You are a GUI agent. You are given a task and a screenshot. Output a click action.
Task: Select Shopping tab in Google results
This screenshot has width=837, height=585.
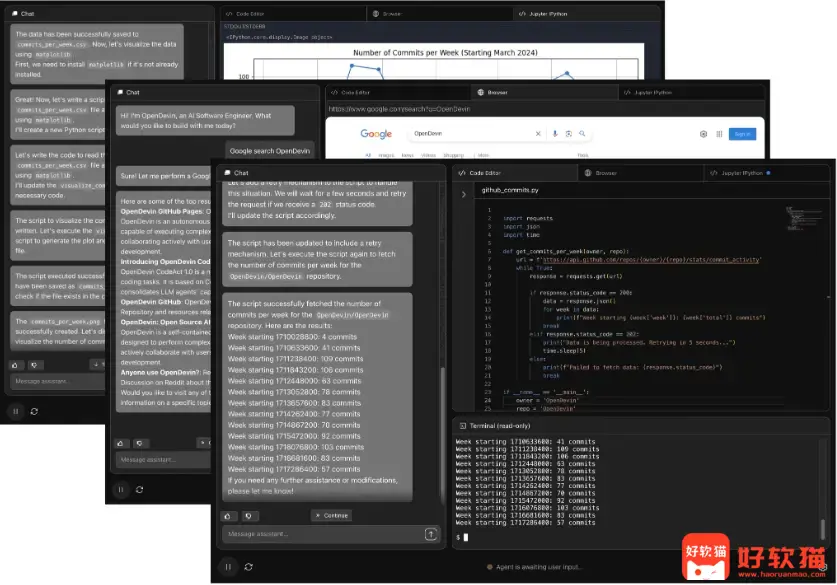(453, 155)
